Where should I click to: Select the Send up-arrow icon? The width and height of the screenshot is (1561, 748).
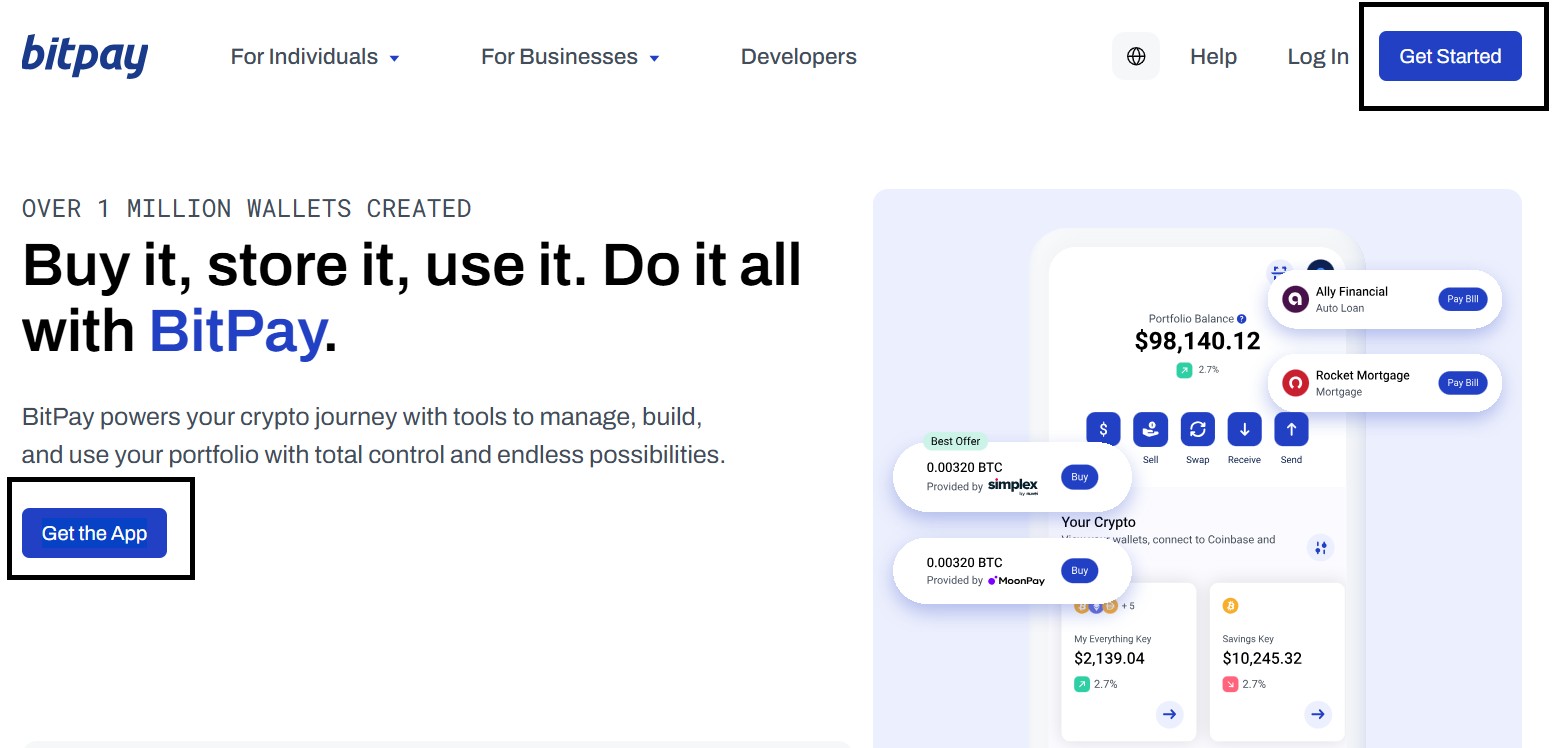(1291, 430)
